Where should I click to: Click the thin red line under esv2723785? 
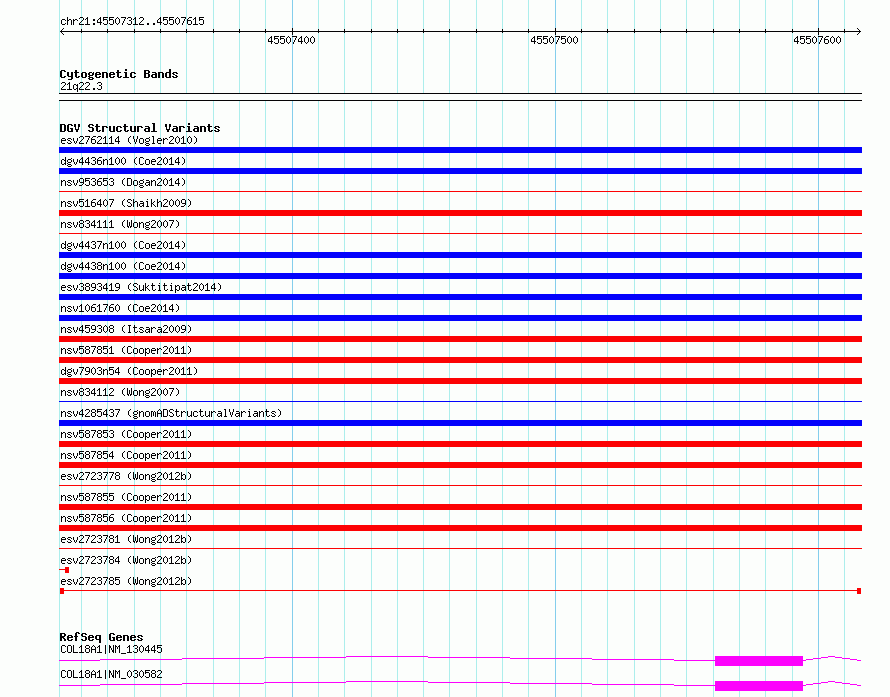(x=460, y=591)
